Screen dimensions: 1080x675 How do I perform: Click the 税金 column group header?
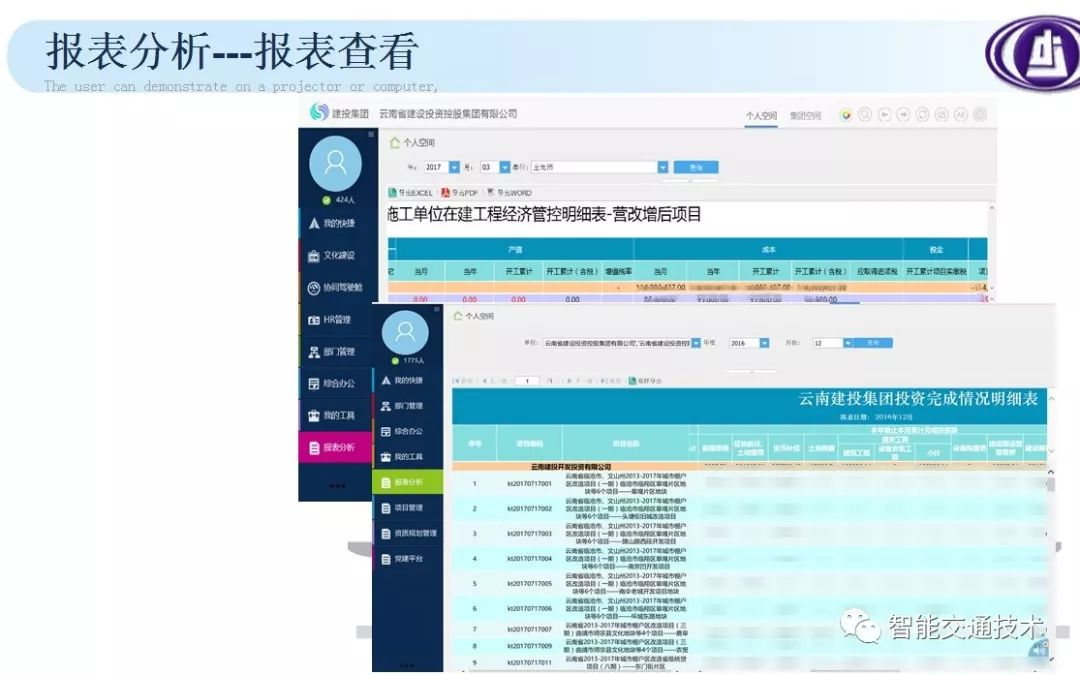tap(935, 249)
